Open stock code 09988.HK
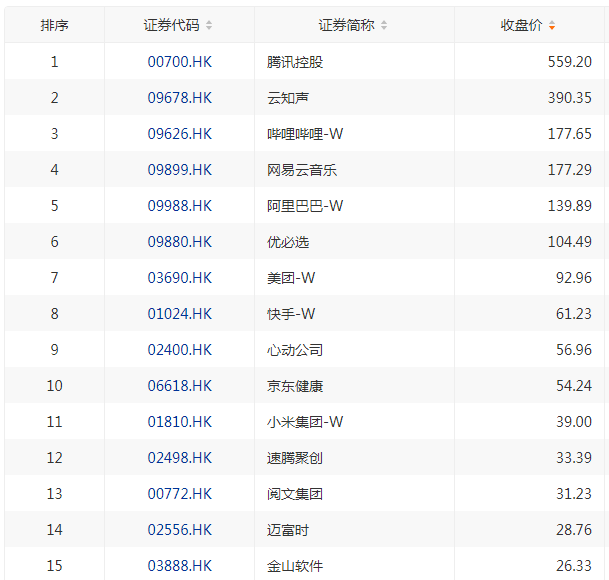Image resolution: width=609 pixels, height=580 pixels. point(179,206)
